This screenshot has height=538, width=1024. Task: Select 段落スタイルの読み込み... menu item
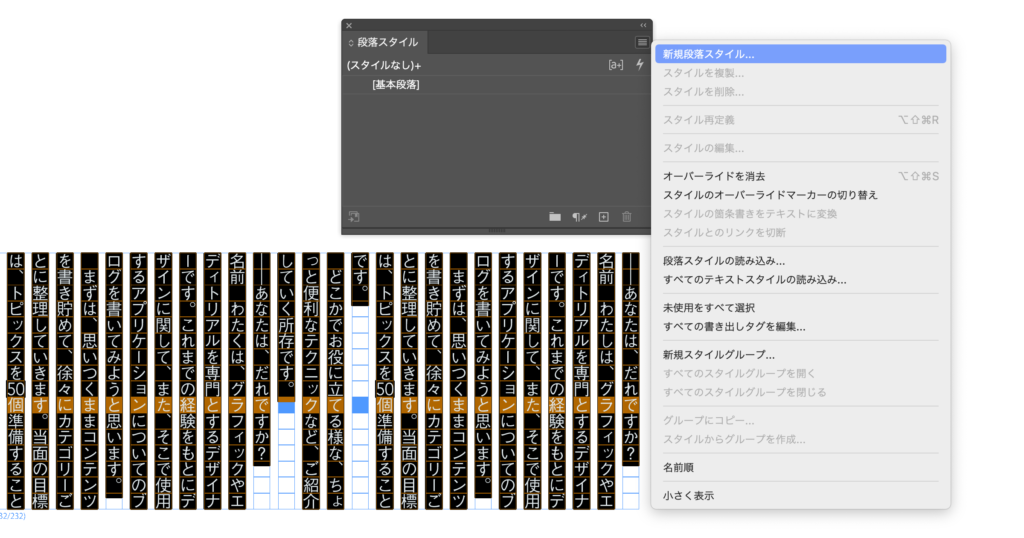[723, 261]
